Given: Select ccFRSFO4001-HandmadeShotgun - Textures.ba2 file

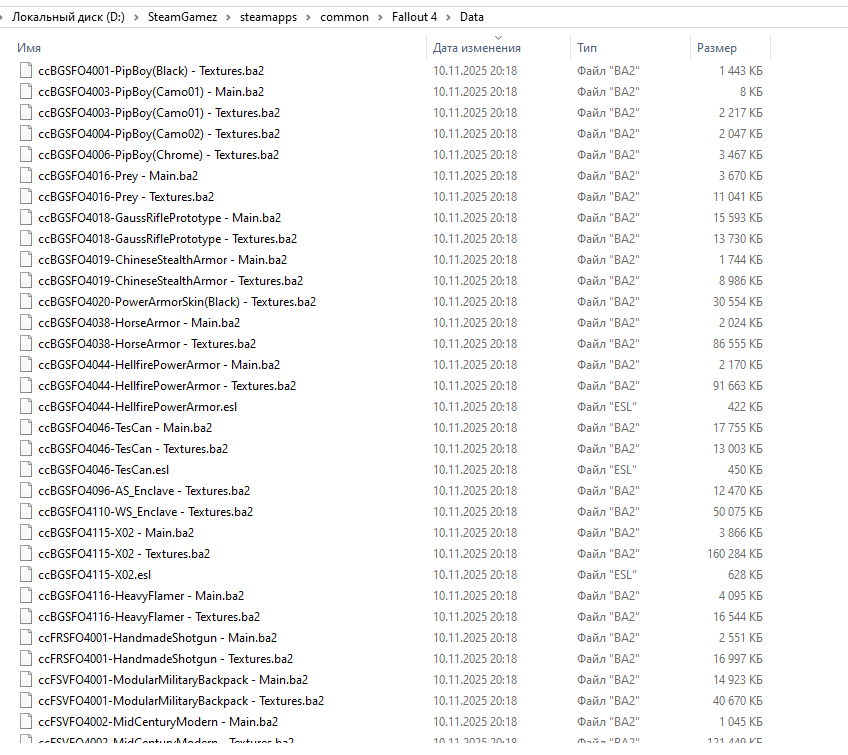Looking at the screenshot, I should point(165,659).
